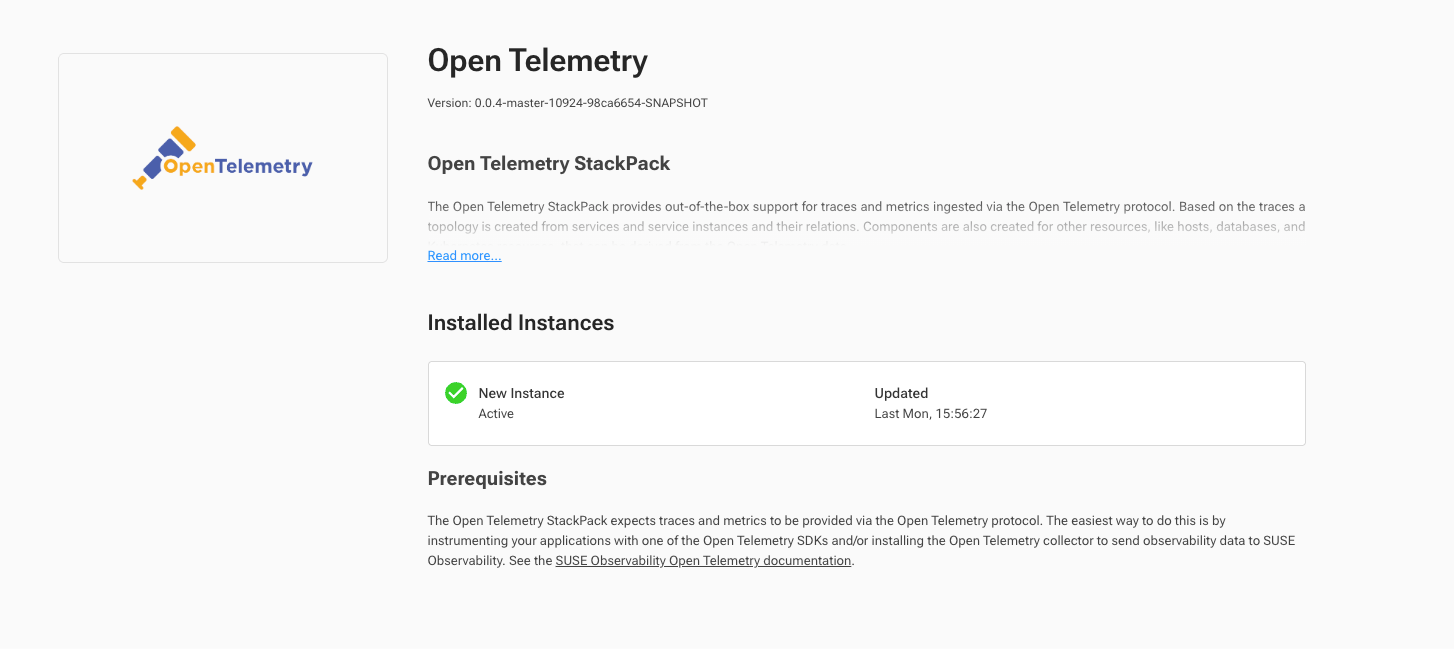
Task: Click the Open Telemetry StackPack heading
Action: (548, 163)
